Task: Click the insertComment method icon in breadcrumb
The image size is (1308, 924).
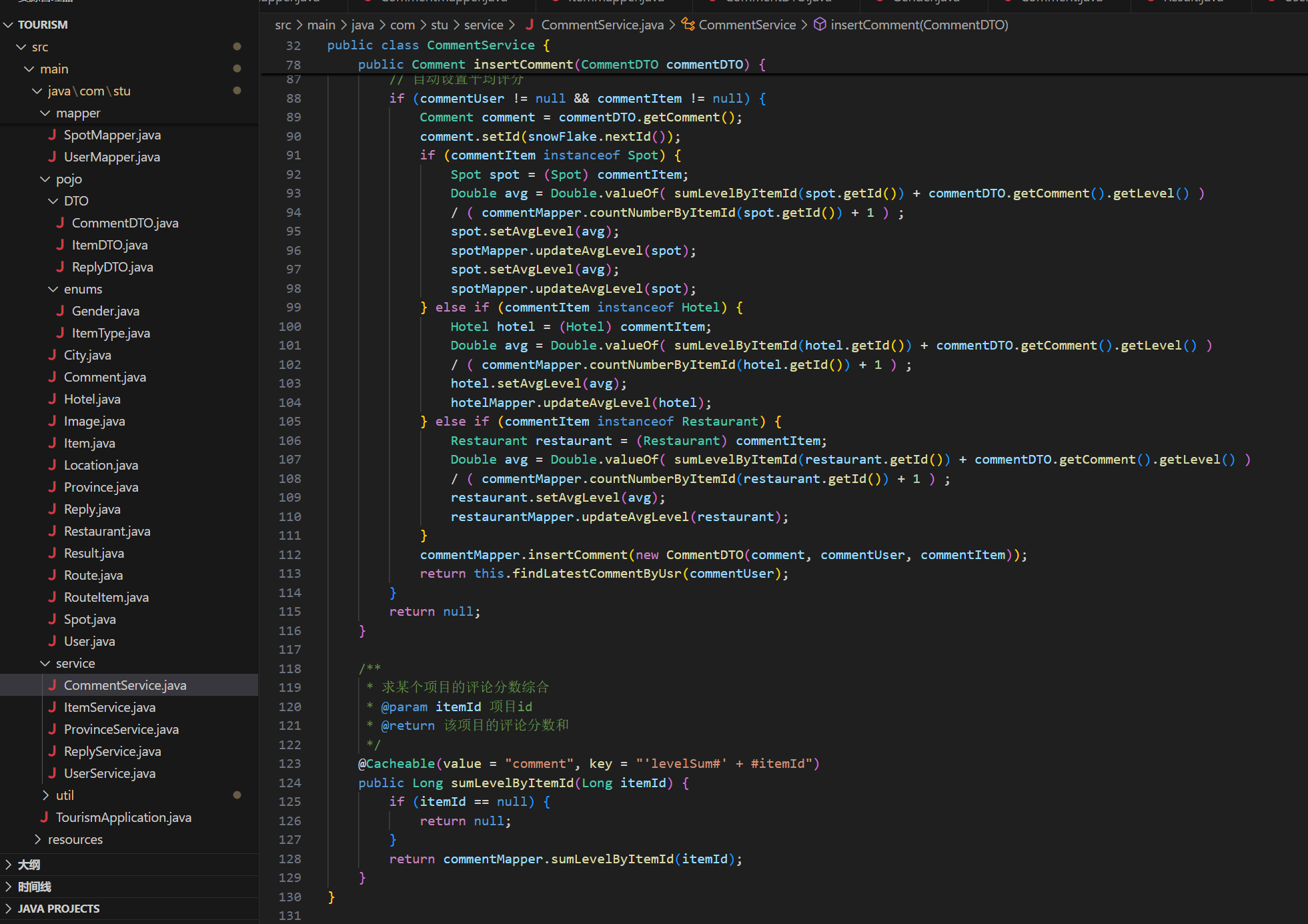Action: click(820, 25)
